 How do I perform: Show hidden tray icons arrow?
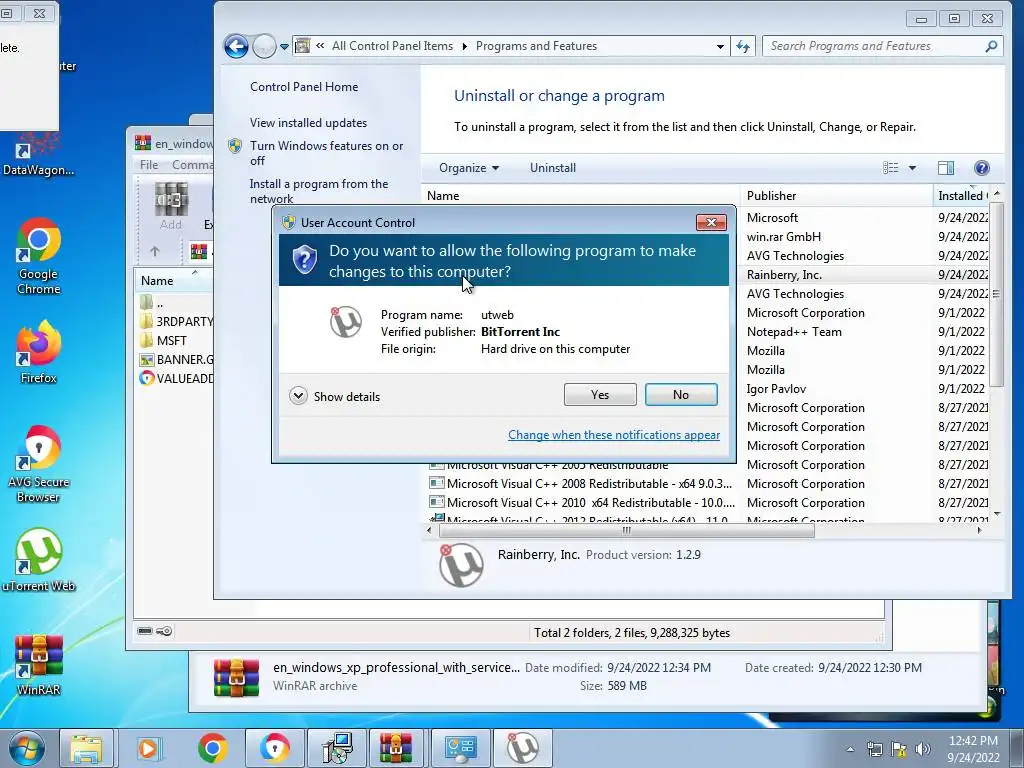pyautogui.click(x=850, y=750)
